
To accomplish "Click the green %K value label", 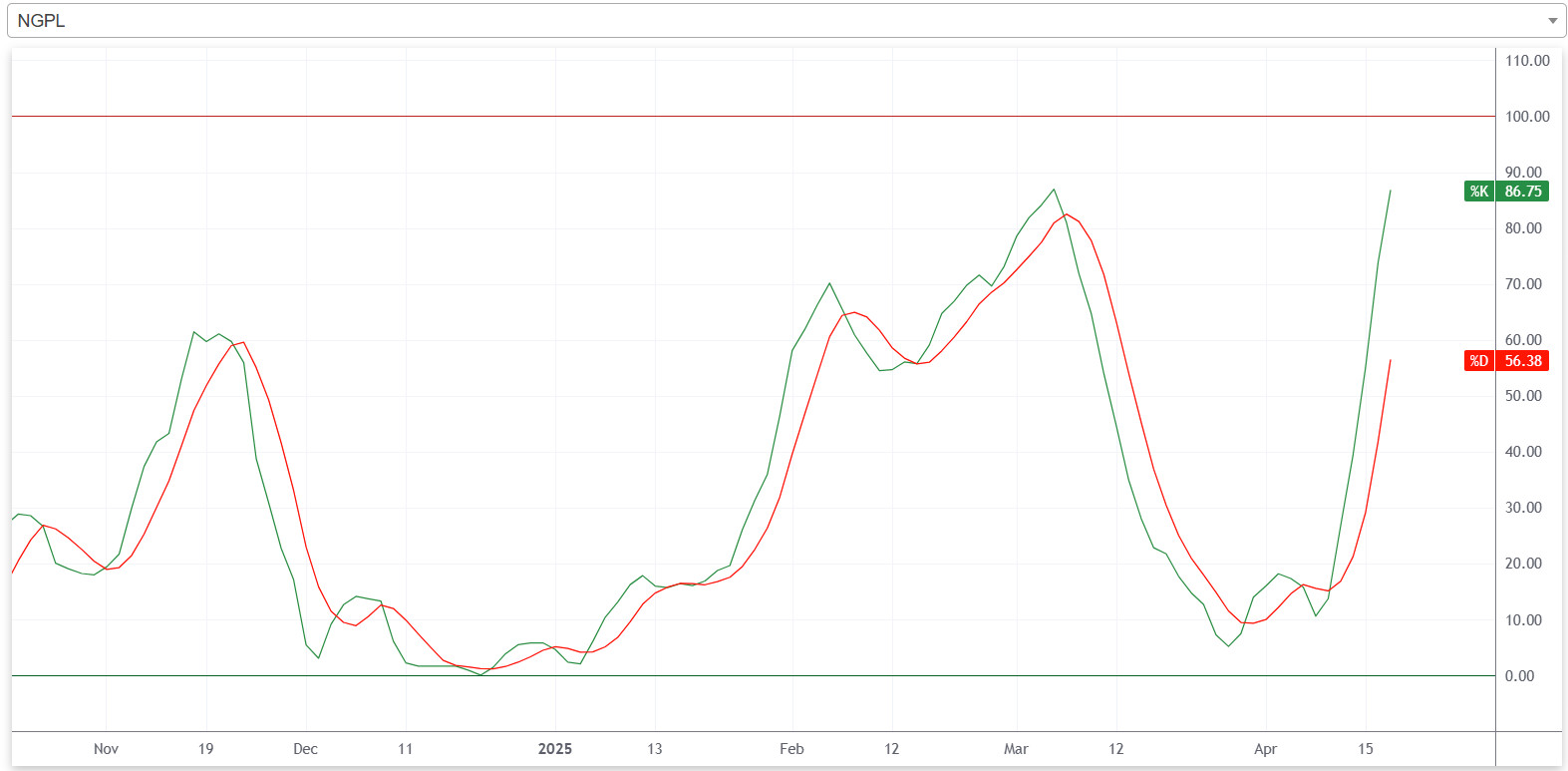I will (x=1478, y=192).
